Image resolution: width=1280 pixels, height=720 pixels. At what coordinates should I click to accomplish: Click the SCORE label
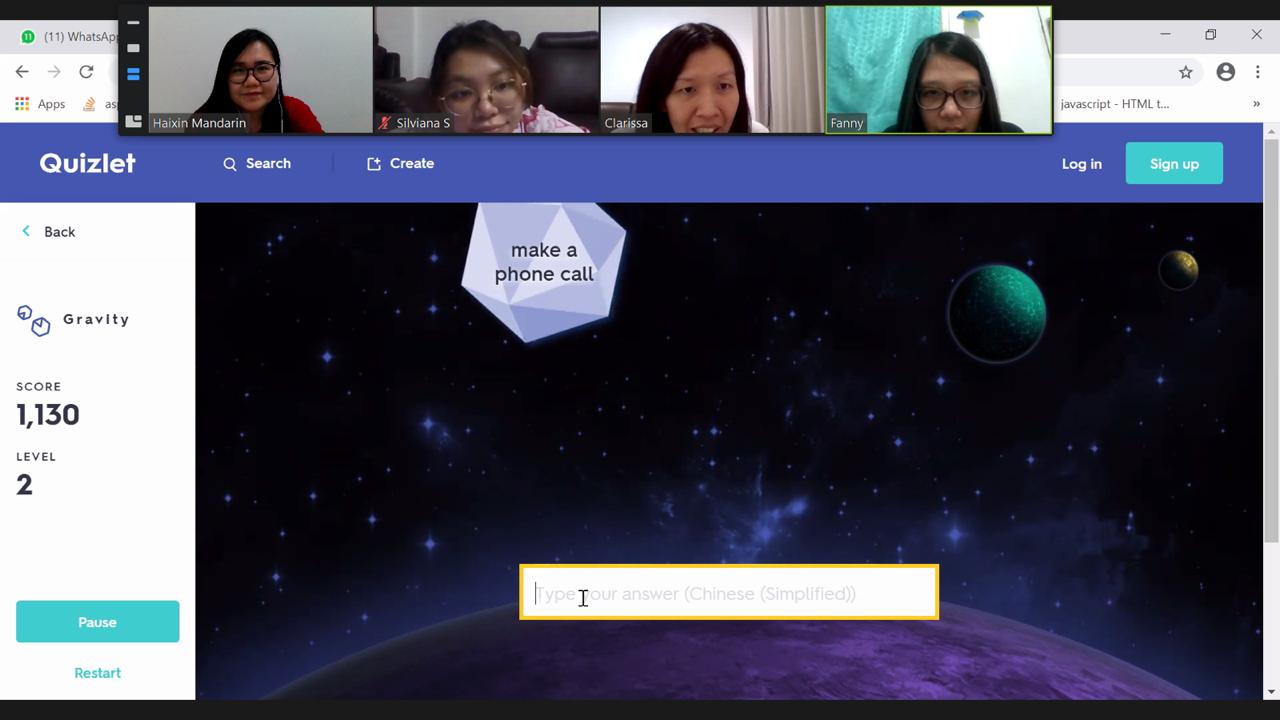pyautogui.click(x=38, y=387)
